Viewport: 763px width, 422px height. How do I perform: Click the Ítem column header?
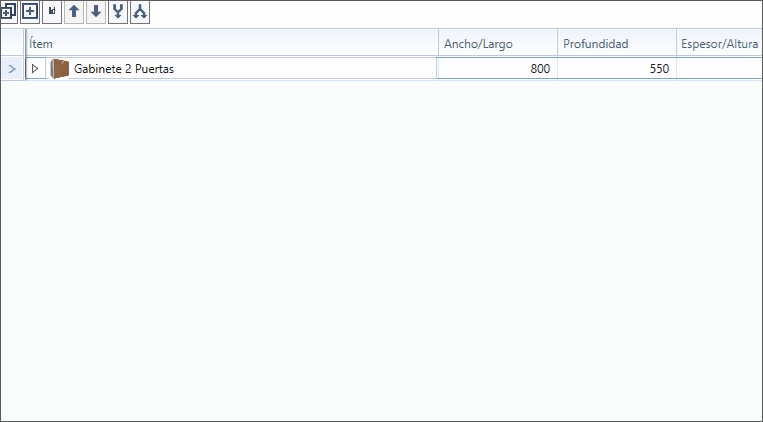pos(232,43)
